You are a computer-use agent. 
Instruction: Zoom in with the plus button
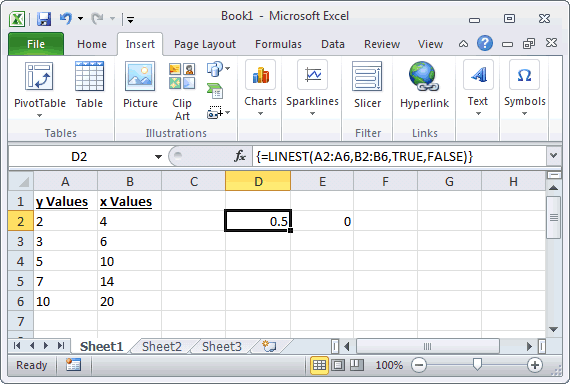(535, 365)
